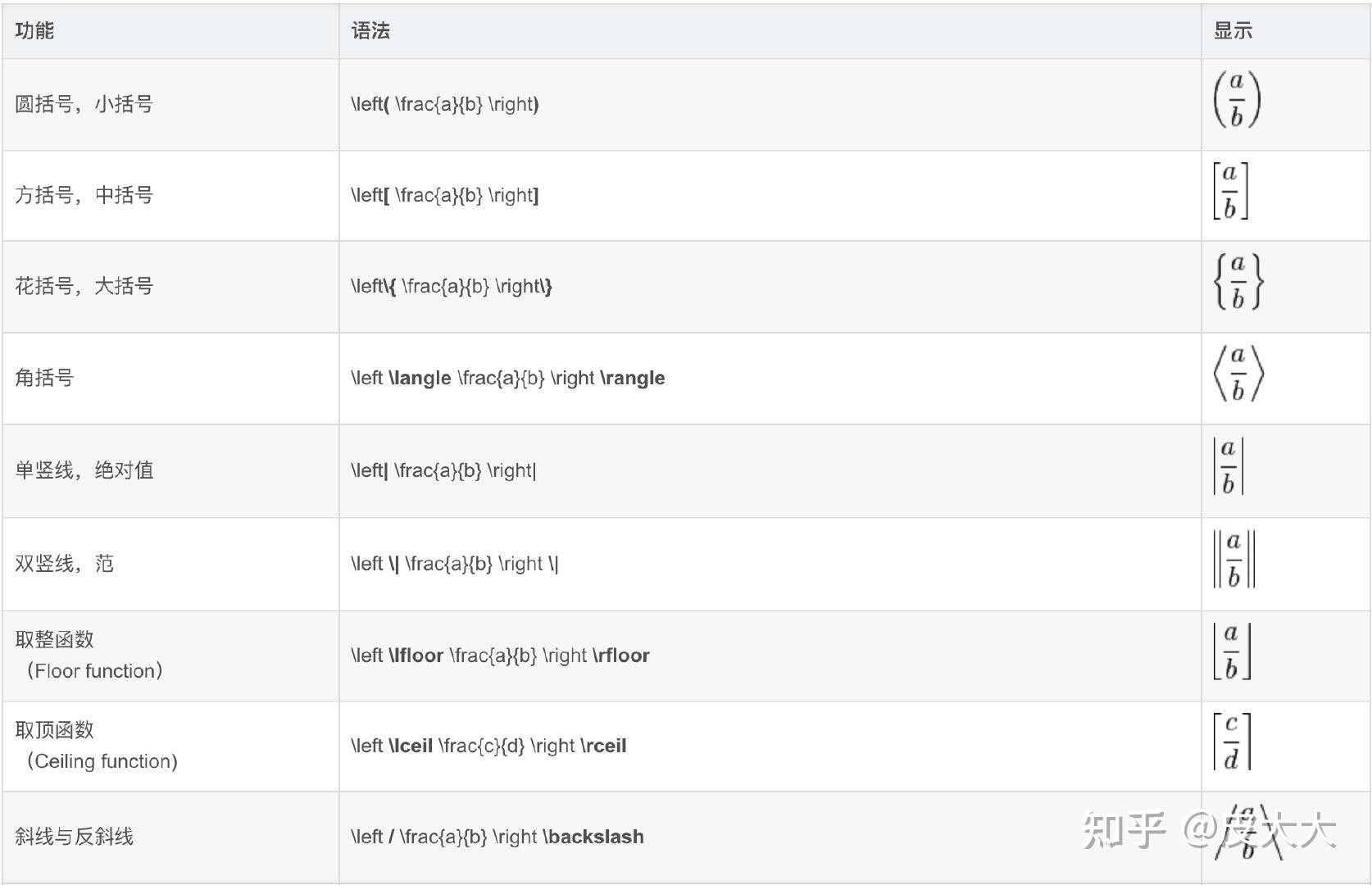This screenshot has width=1372, height=885.
Task: Click the 取整函数 Floor function label
Action: (x=89, y=656)
